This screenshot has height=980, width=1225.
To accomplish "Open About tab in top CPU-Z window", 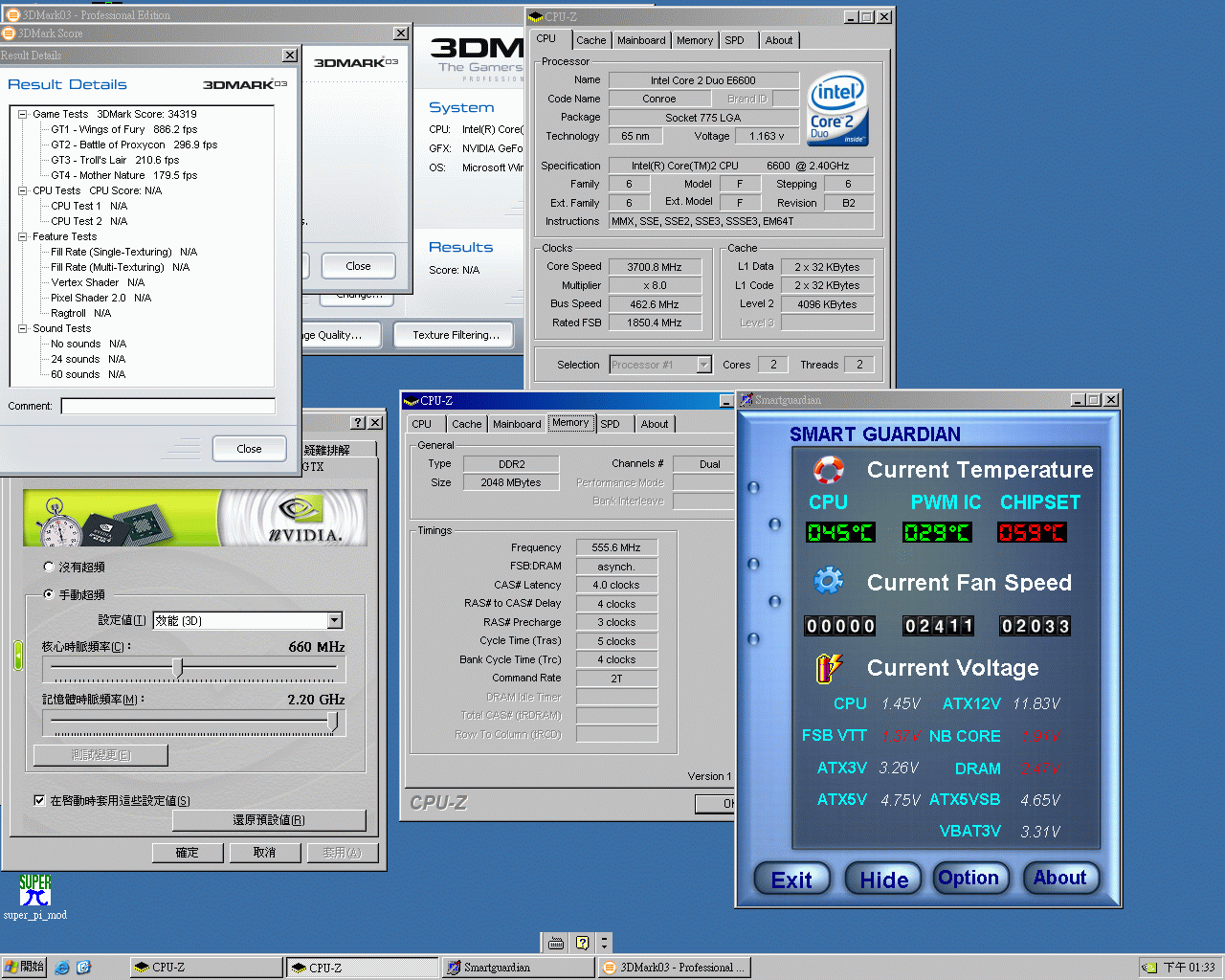I will tap(778, 41).
